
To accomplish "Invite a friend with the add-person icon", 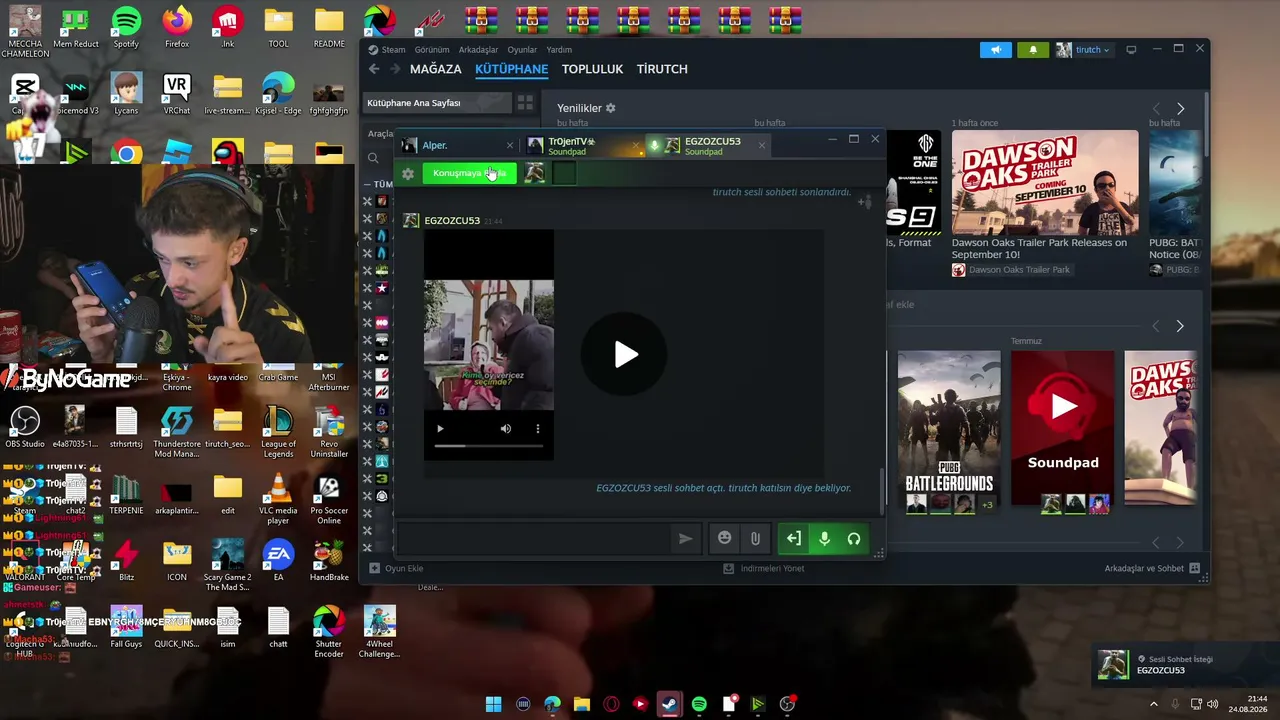I will point(865,202).
